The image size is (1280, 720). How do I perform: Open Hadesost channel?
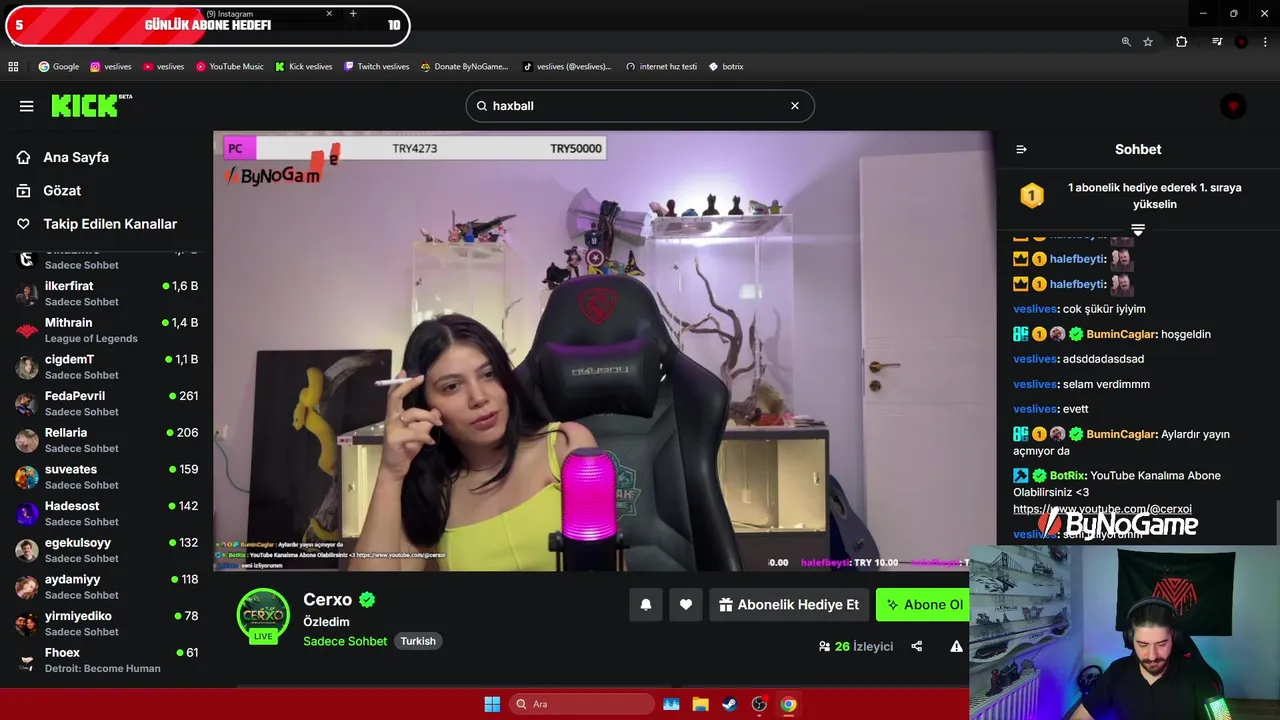(106, 513)
